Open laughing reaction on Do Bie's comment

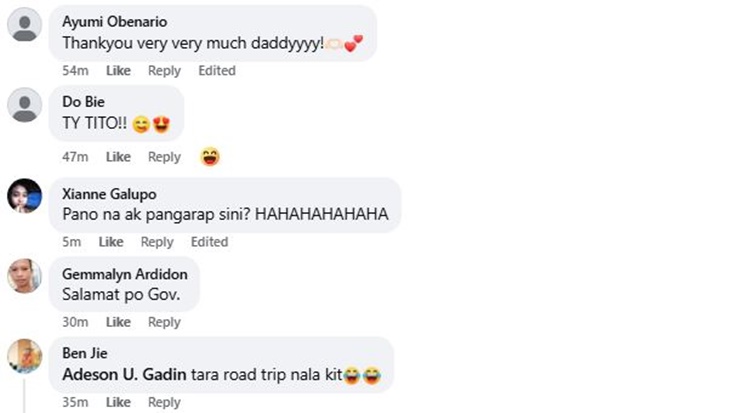click(x=210, y=156)
